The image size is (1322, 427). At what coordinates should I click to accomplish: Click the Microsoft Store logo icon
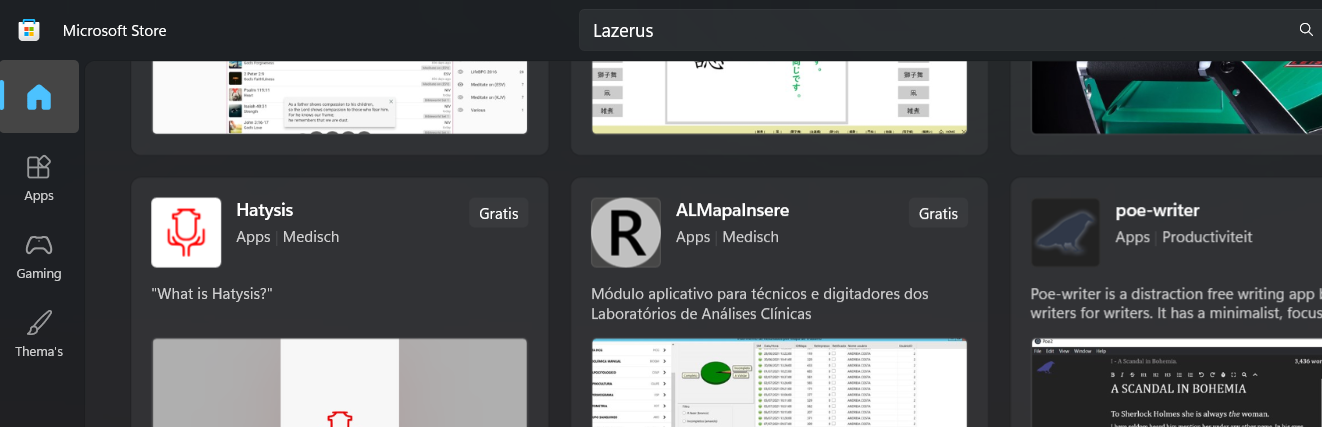[29, 30]
